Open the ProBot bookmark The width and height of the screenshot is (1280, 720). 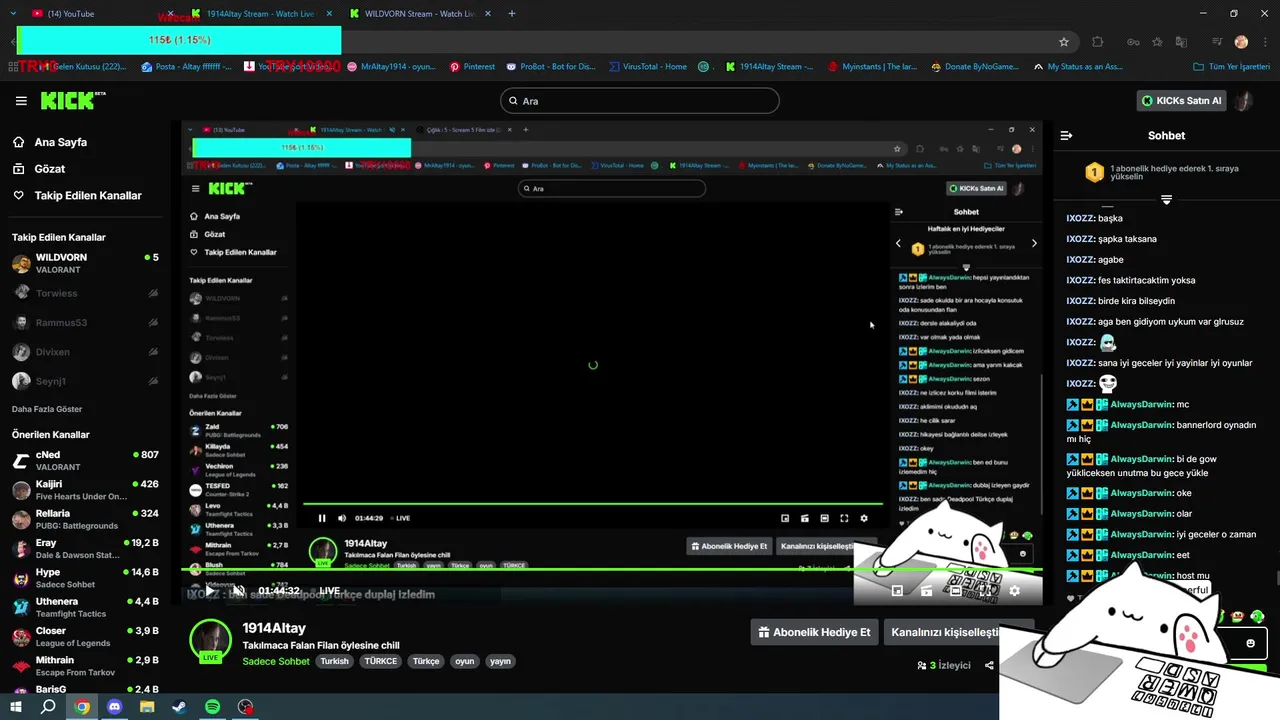pos(550,67)
